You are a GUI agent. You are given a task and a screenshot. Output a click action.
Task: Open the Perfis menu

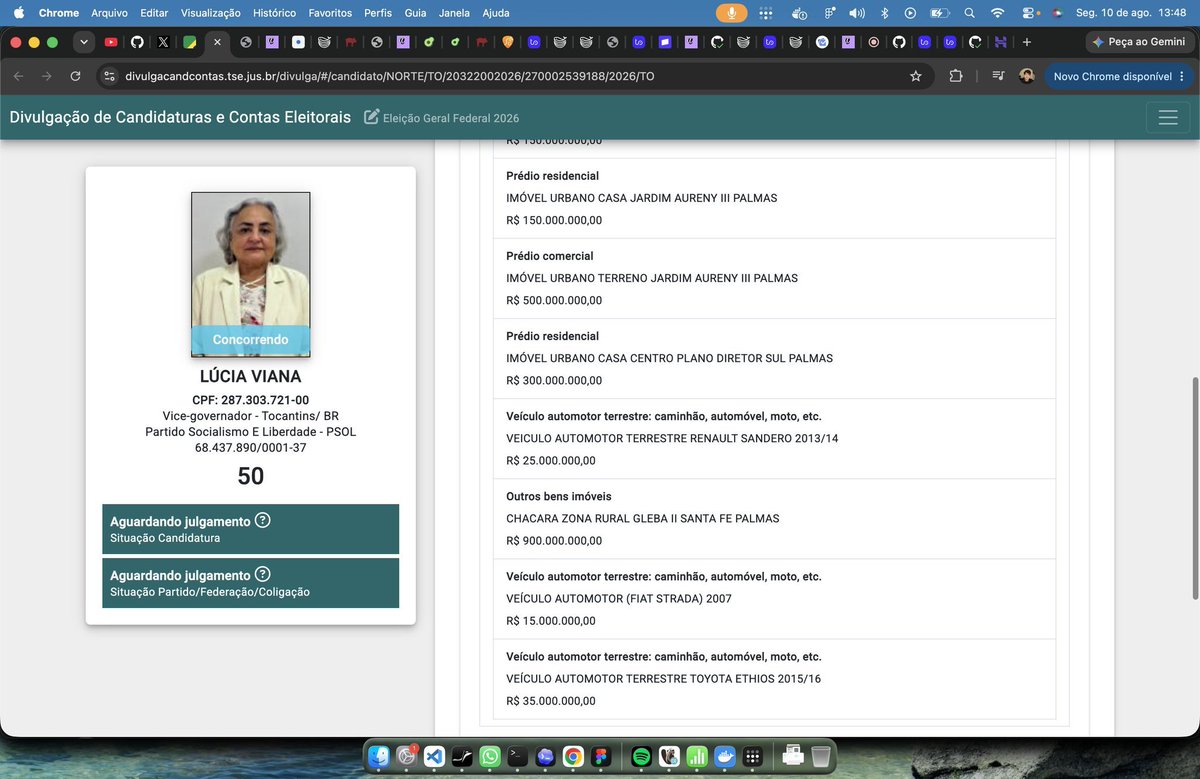coord(378,13)
